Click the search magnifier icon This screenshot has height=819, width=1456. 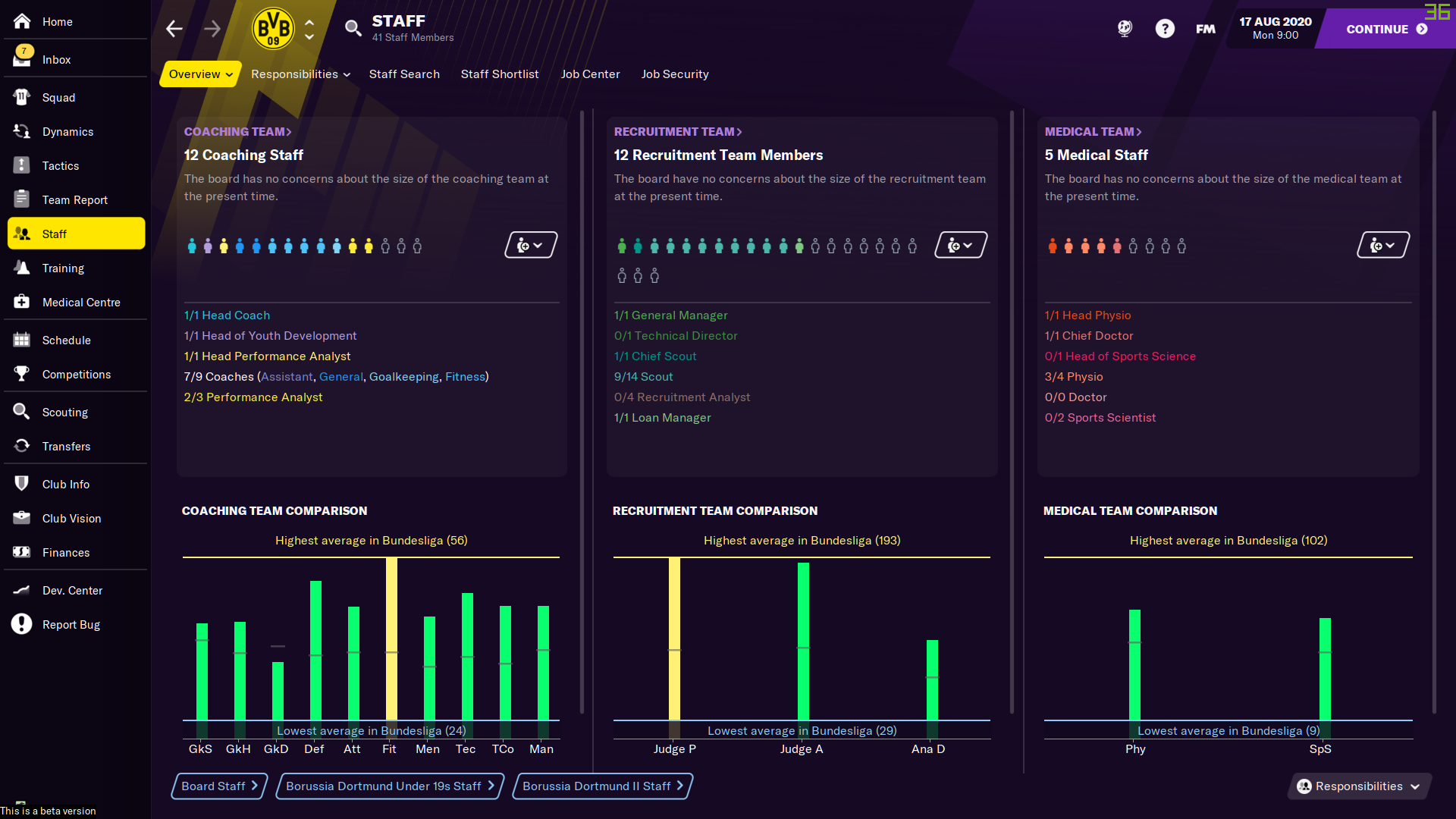353,29
